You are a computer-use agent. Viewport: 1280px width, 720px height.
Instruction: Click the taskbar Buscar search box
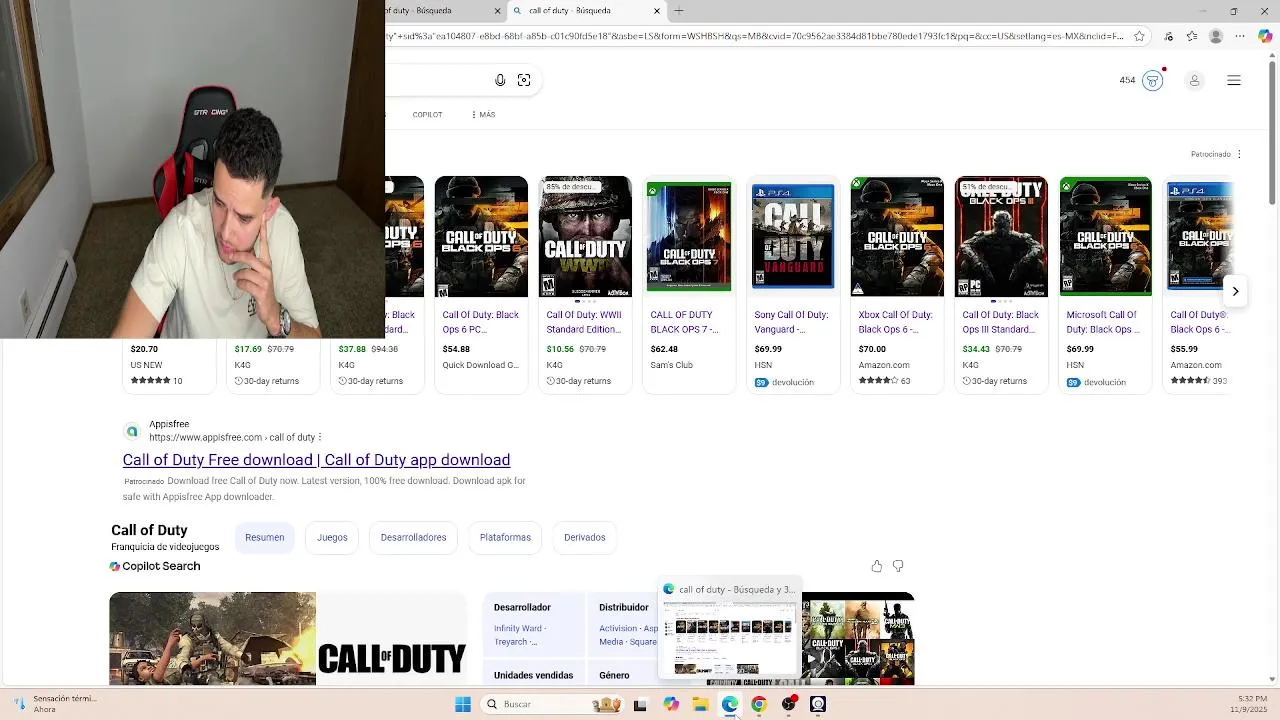tap(552, 704)
